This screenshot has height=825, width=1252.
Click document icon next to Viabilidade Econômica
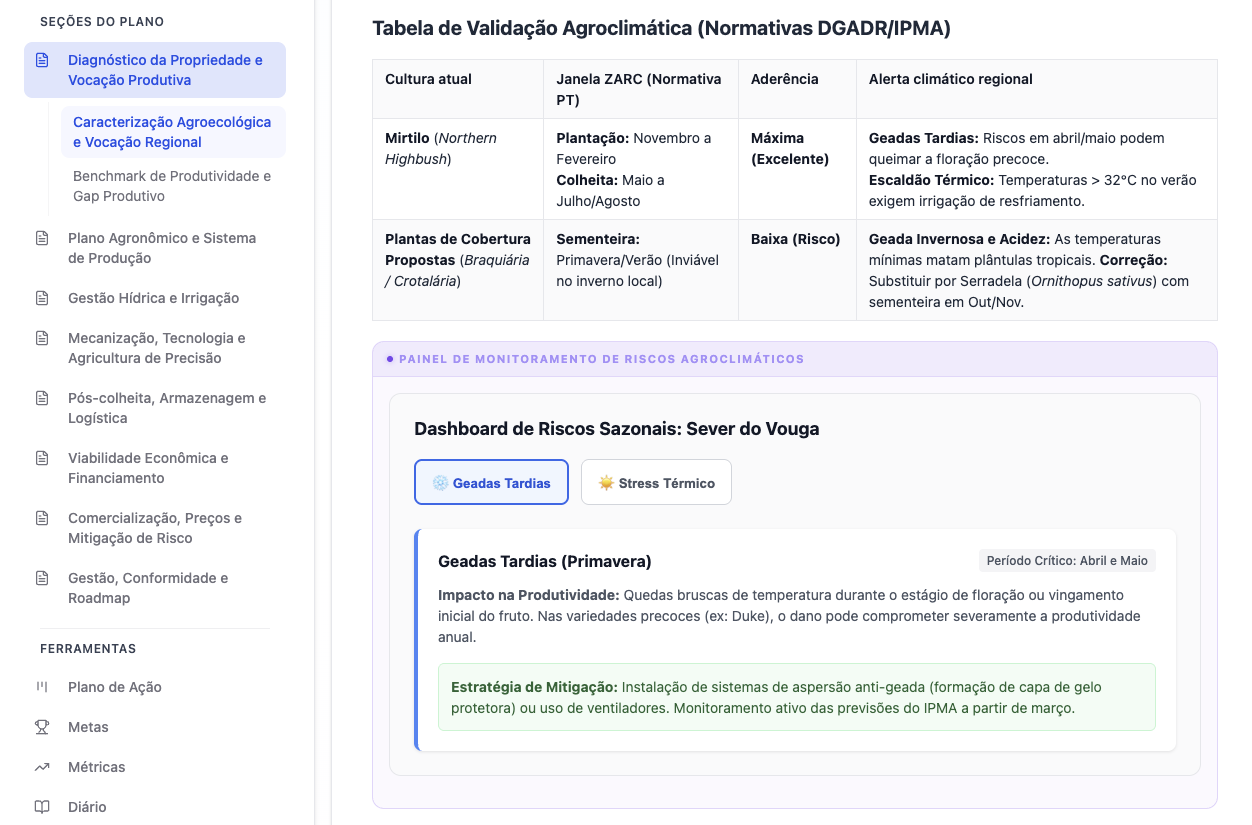tap(42, 458)
